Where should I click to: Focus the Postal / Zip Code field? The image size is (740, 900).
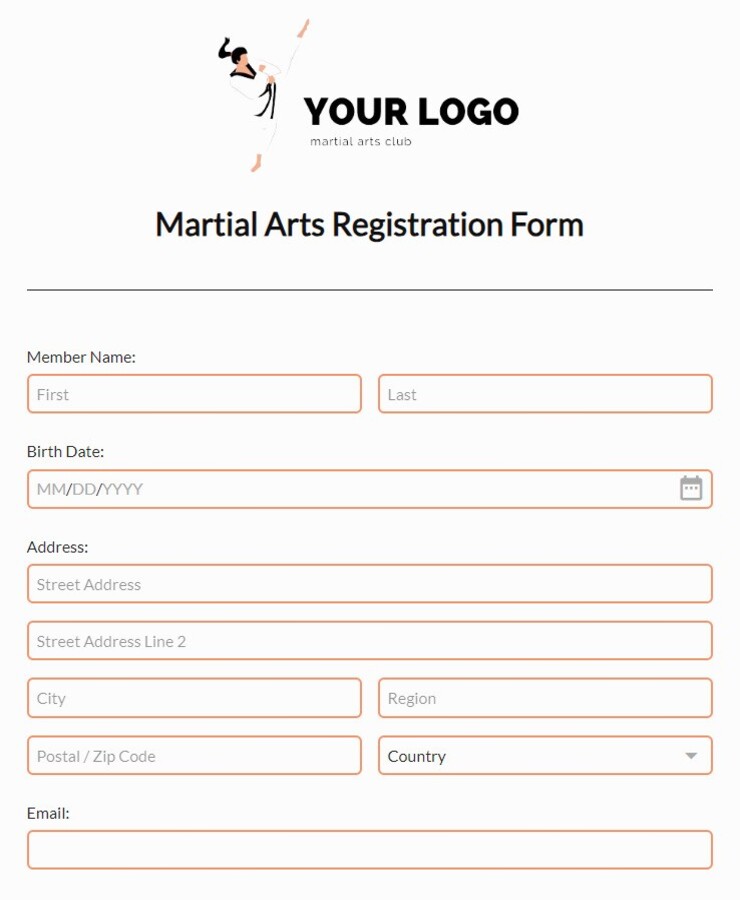[194, 756]
